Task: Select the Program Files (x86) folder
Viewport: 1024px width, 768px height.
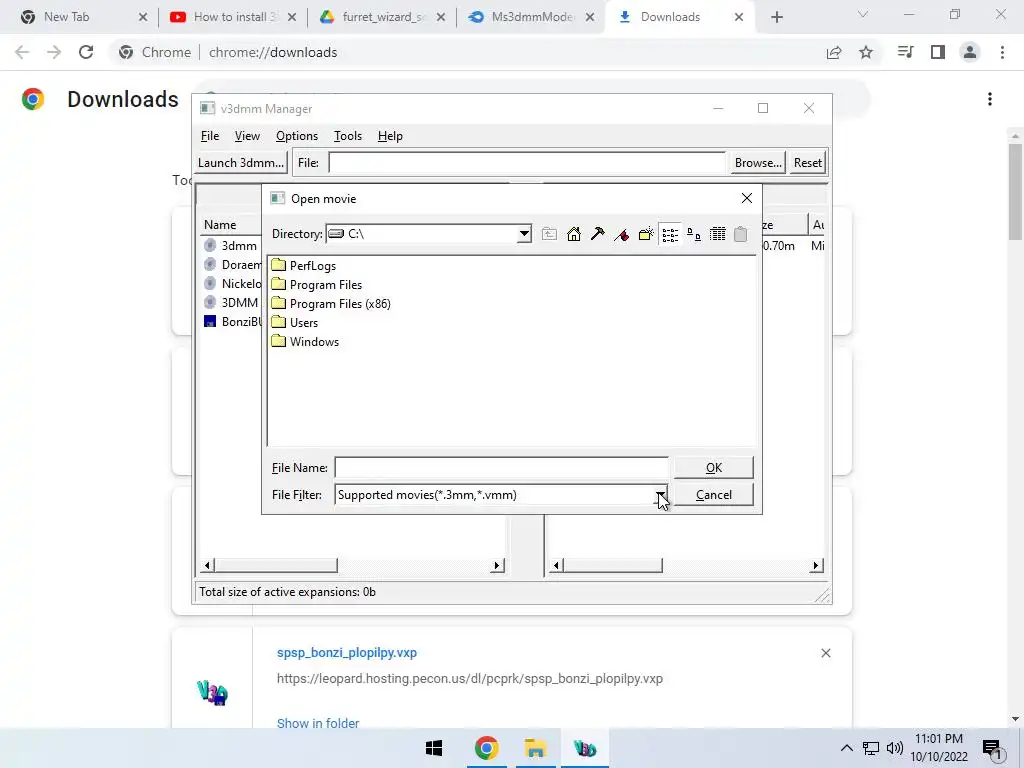Action: [331, 304]
